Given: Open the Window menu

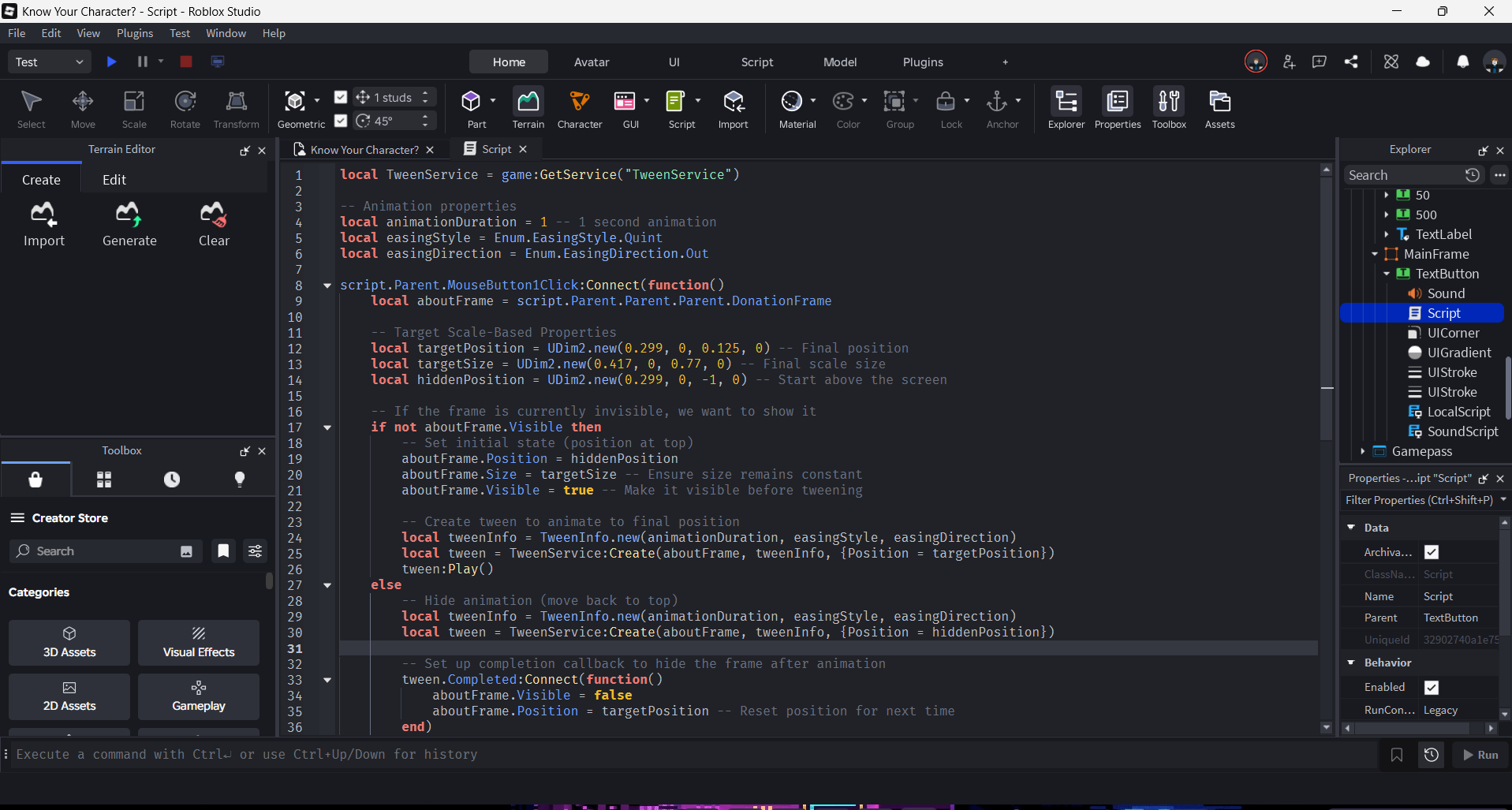Looking at the screenshot, I should [x=226, y=33].
